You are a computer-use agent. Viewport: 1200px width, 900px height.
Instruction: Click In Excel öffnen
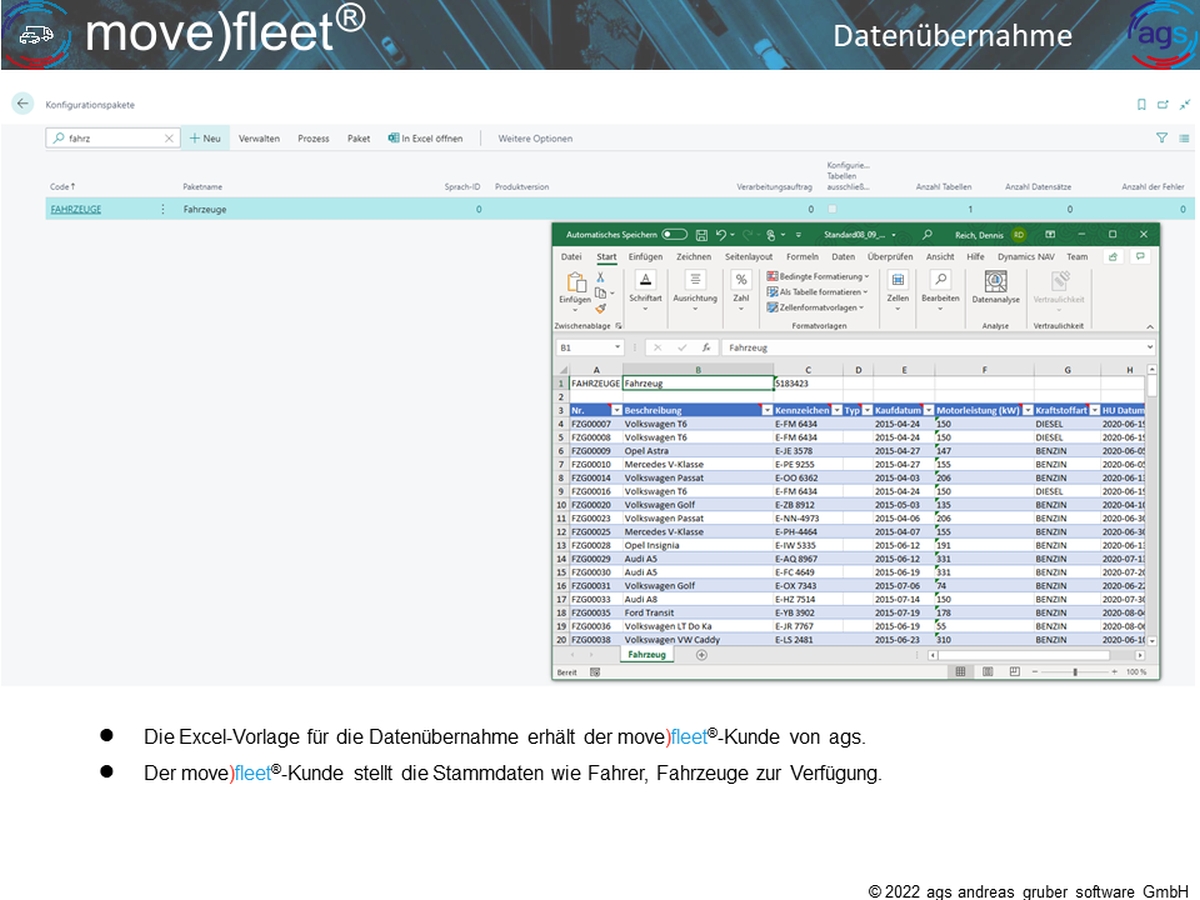point(426,139)
